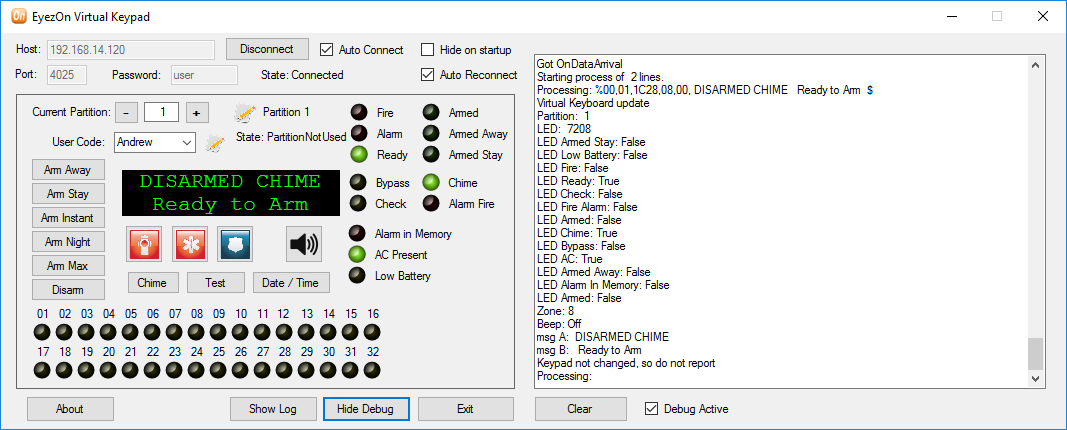
Task: Click the Host address field
Action: pyautogui.click(x=131, y=50)
